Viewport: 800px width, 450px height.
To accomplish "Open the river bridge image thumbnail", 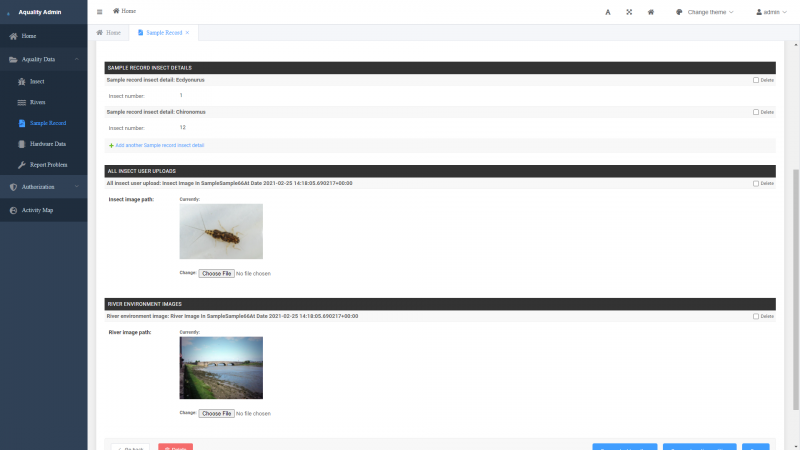I will click(x=221, y=367).
